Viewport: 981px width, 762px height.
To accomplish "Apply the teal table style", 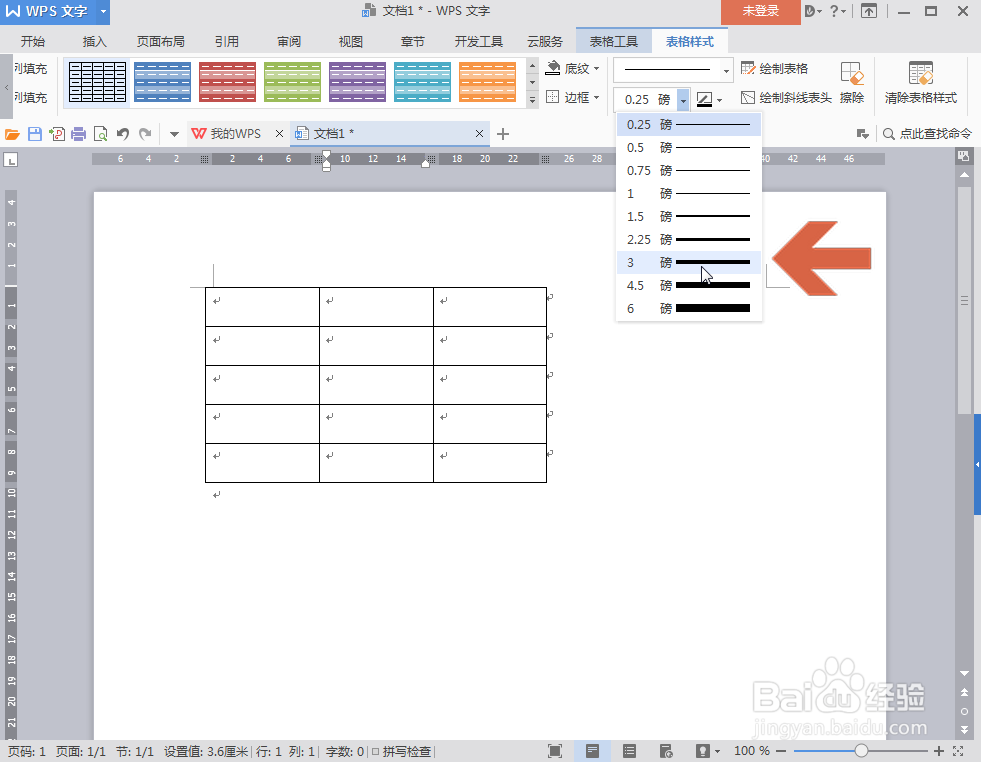I will coord(422,82).
